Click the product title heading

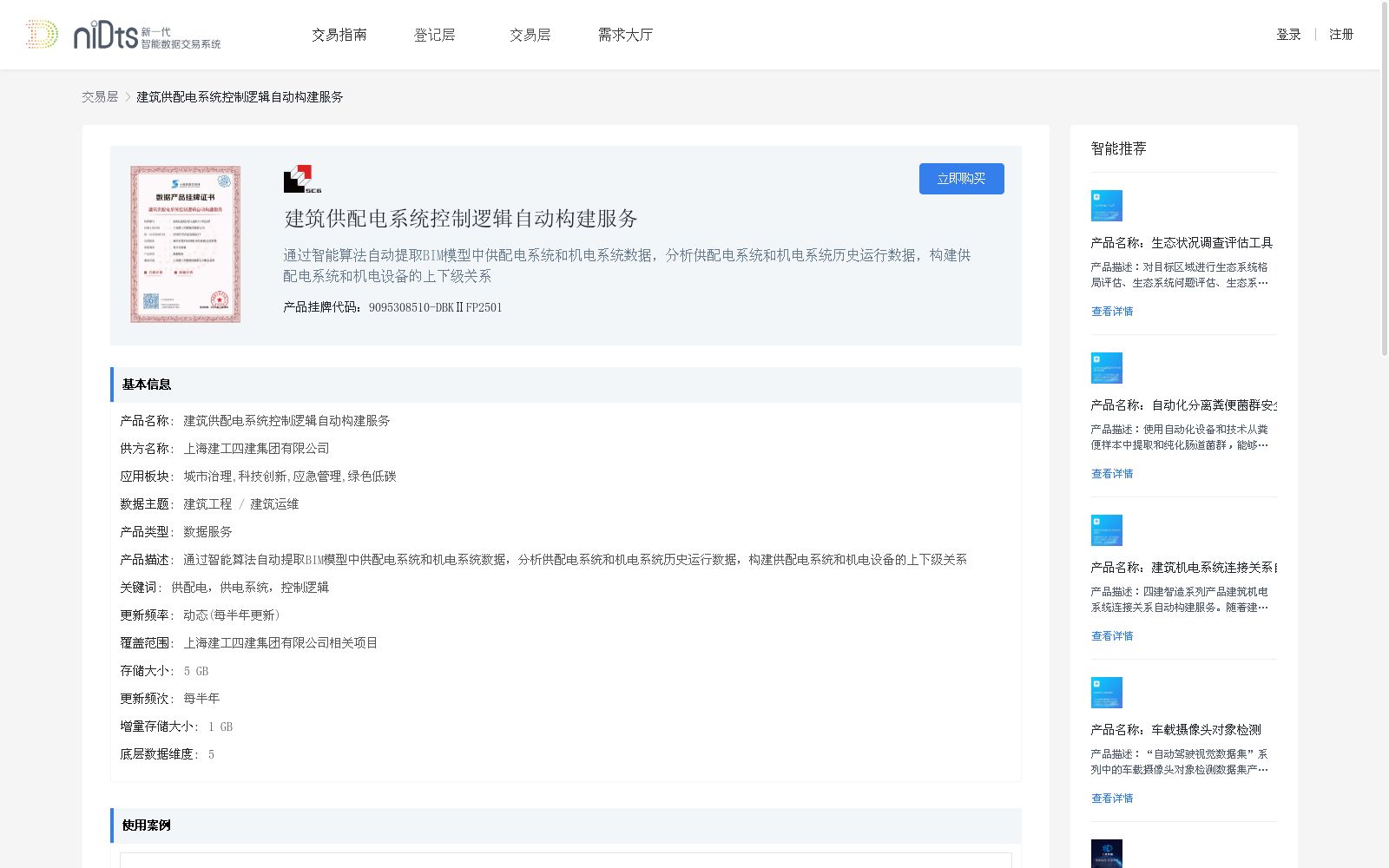(461, 219)
